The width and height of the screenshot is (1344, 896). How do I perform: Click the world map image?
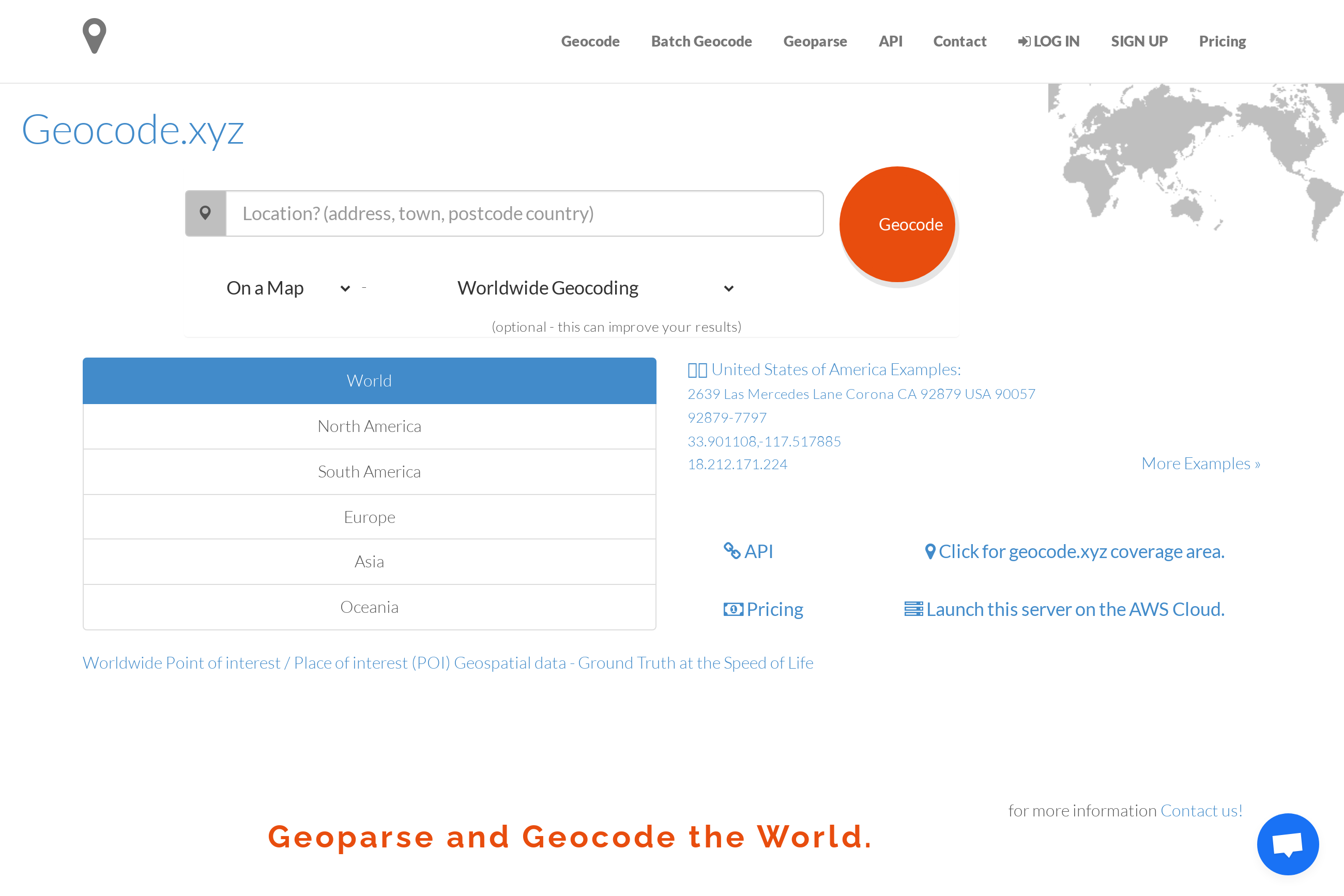1195,160
